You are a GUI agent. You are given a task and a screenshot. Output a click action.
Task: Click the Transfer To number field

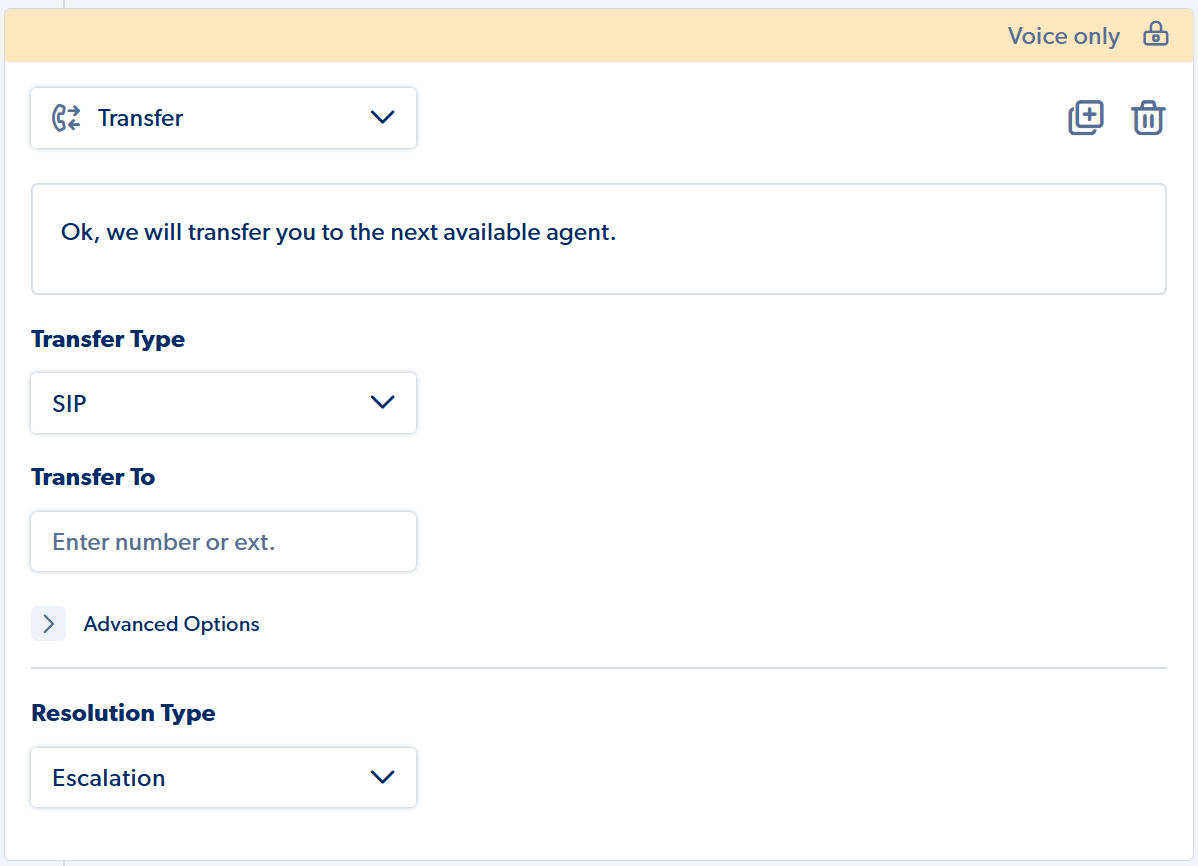(x=223, y=541)
